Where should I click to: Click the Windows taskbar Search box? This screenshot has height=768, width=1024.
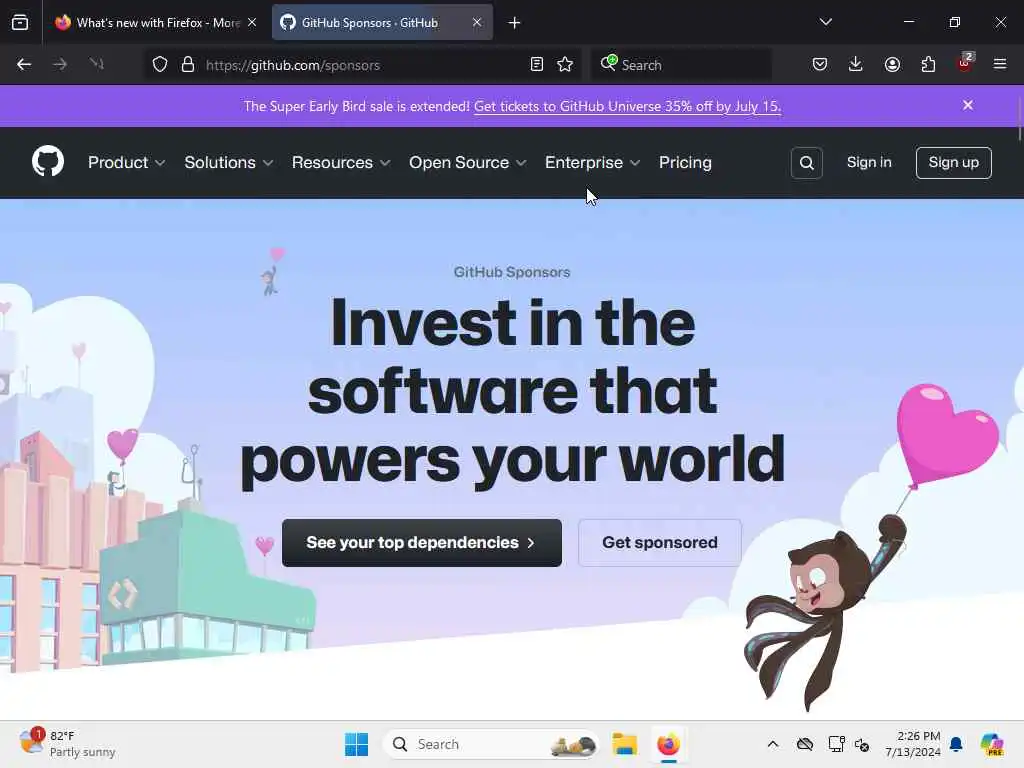(491, 744)
